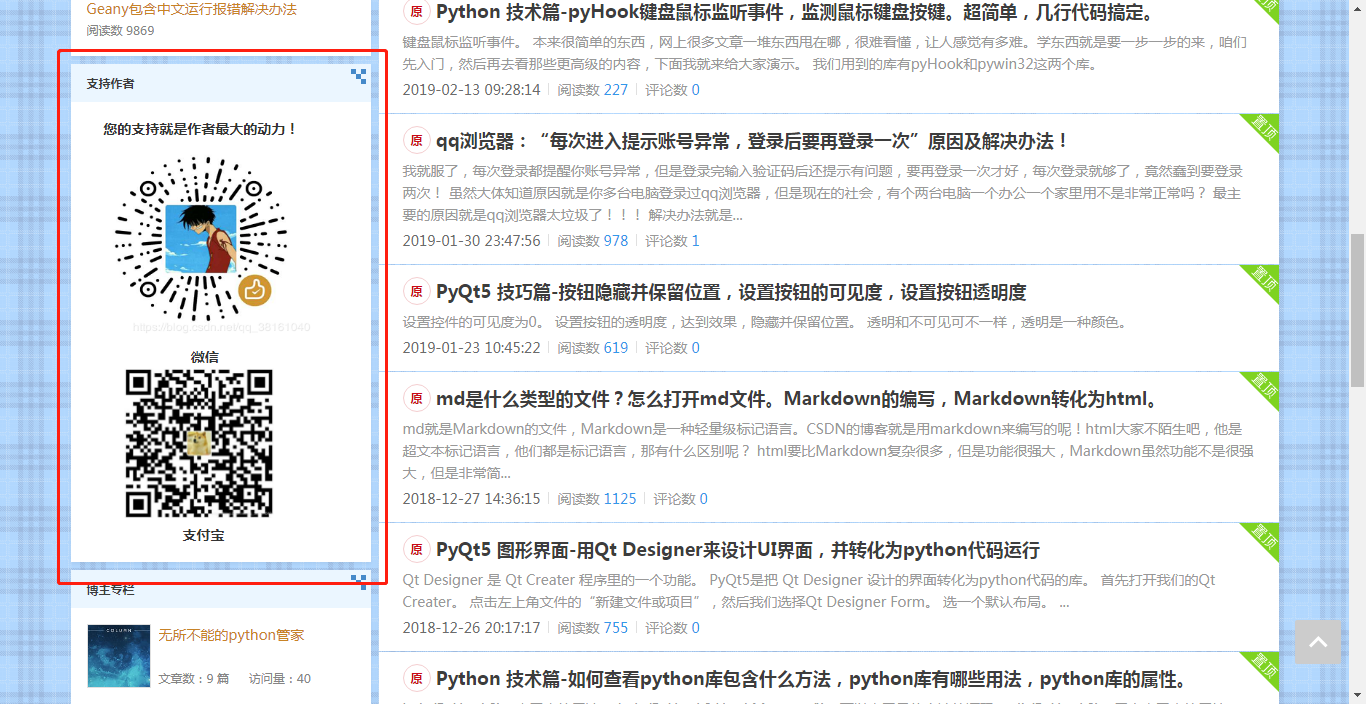The height and width of the screenshot is (704, 1366).
Task: Open the md是什么类型的文件 article
Action: click(x=797, y=399)
